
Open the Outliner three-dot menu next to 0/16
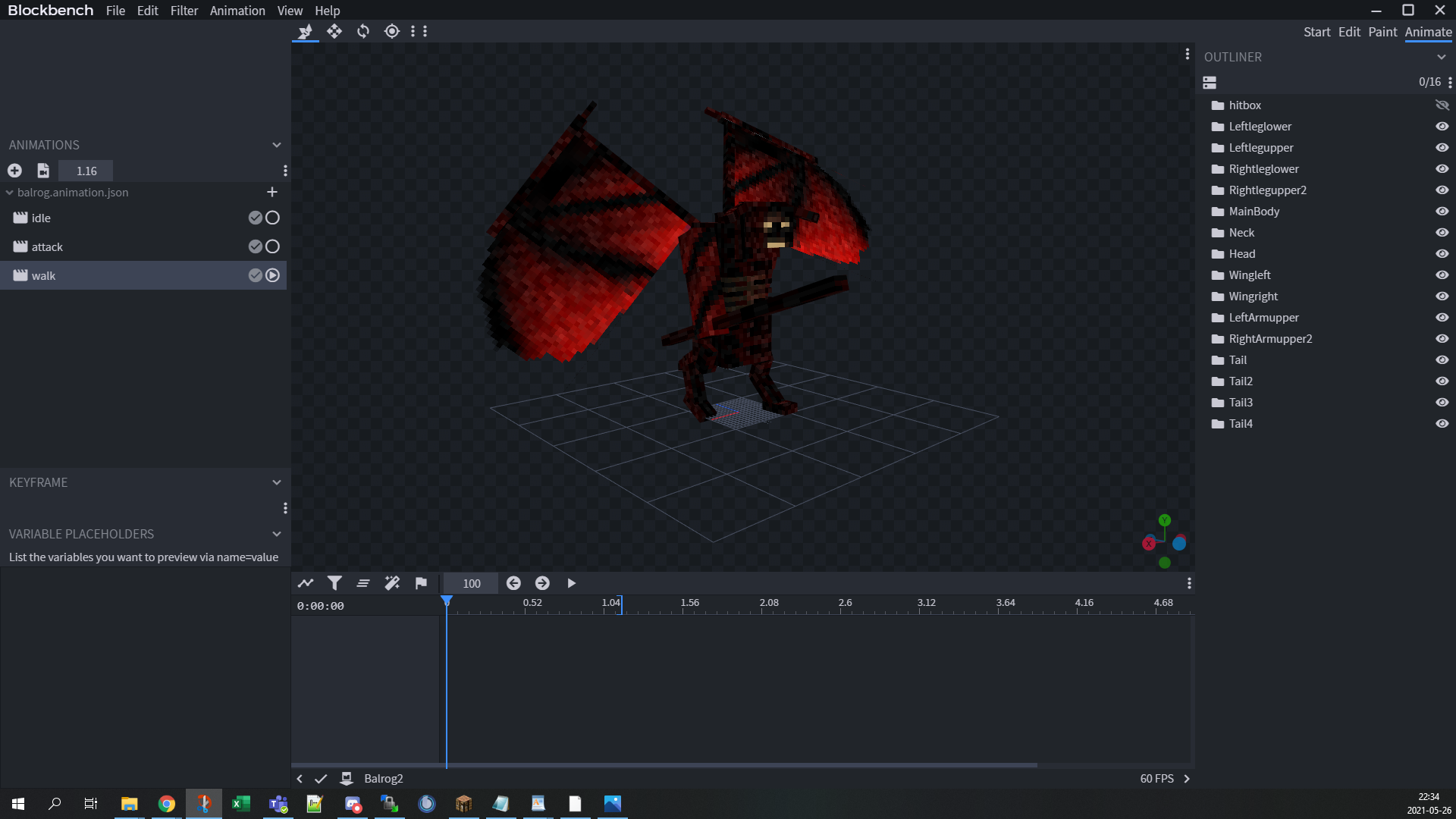click(1450, 82)
